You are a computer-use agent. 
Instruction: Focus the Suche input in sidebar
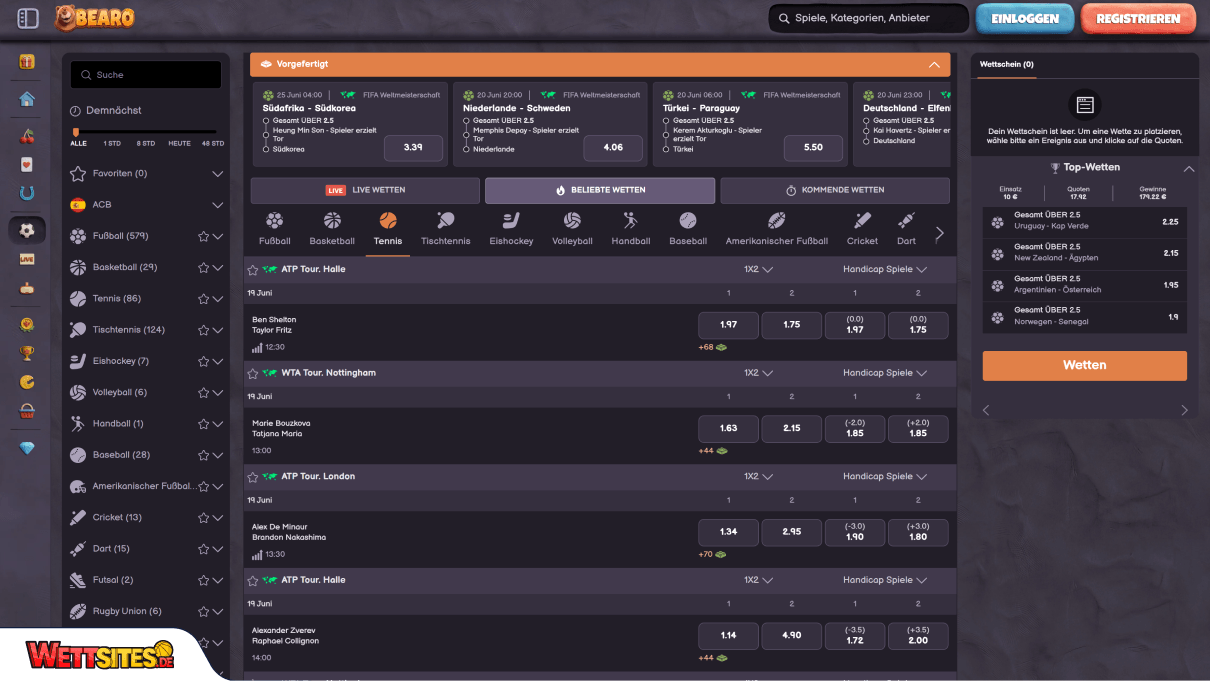click(x=146, y=75)
